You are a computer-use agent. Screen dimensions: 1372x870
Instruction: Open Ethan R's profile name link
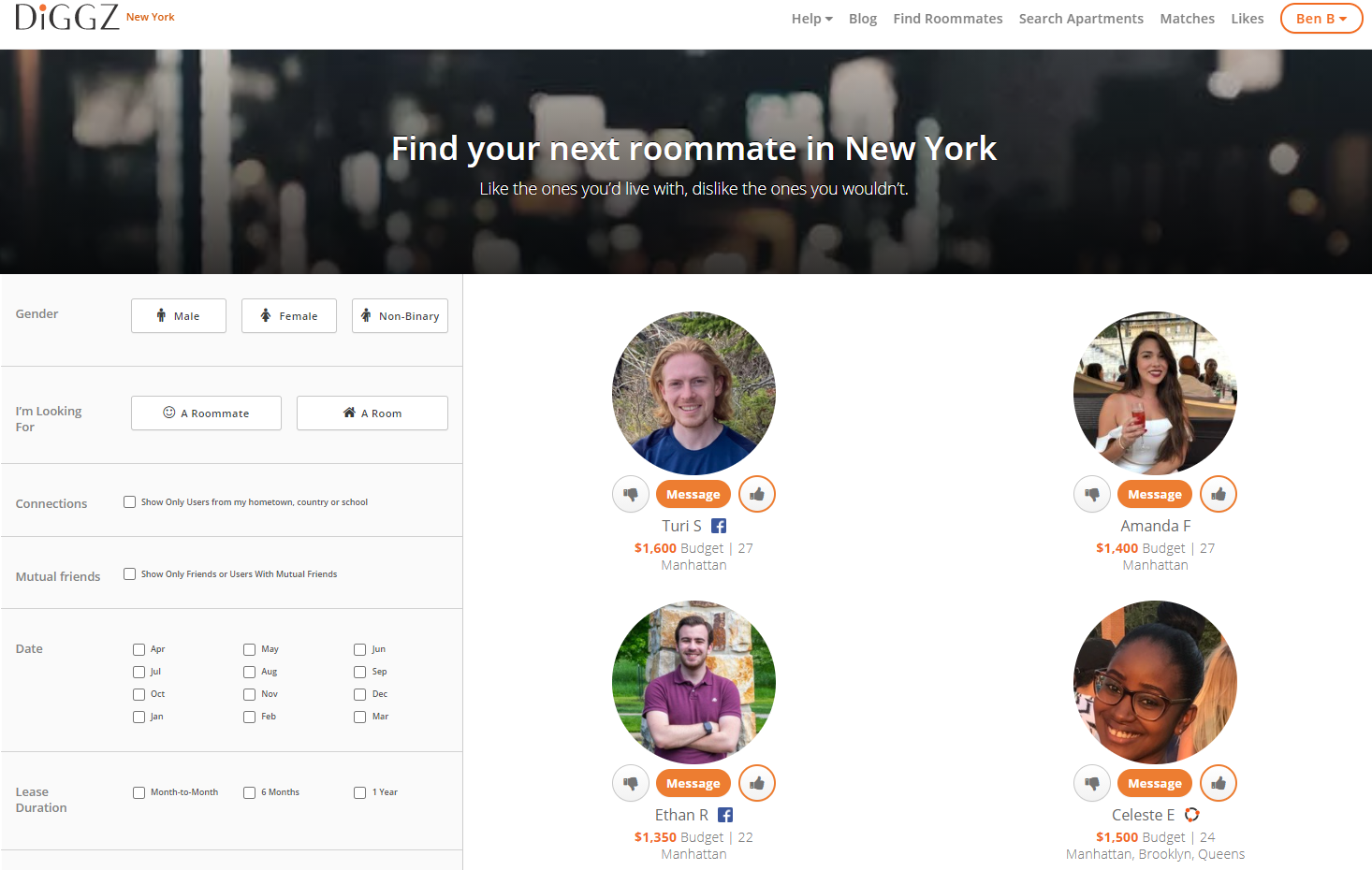tap(681, 815)
